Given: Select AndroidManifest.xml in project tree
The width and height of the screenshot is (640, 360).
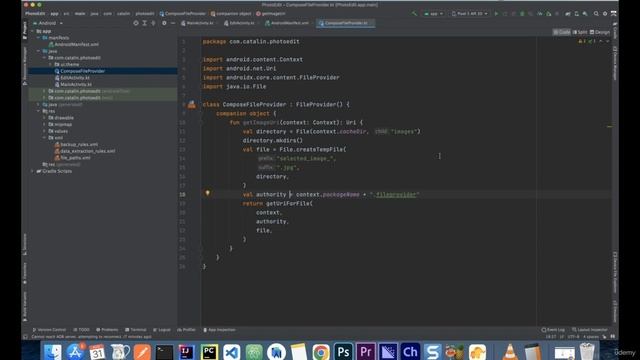Looking at the screenshot, I should pyautogui.click(x=73, y=44).
